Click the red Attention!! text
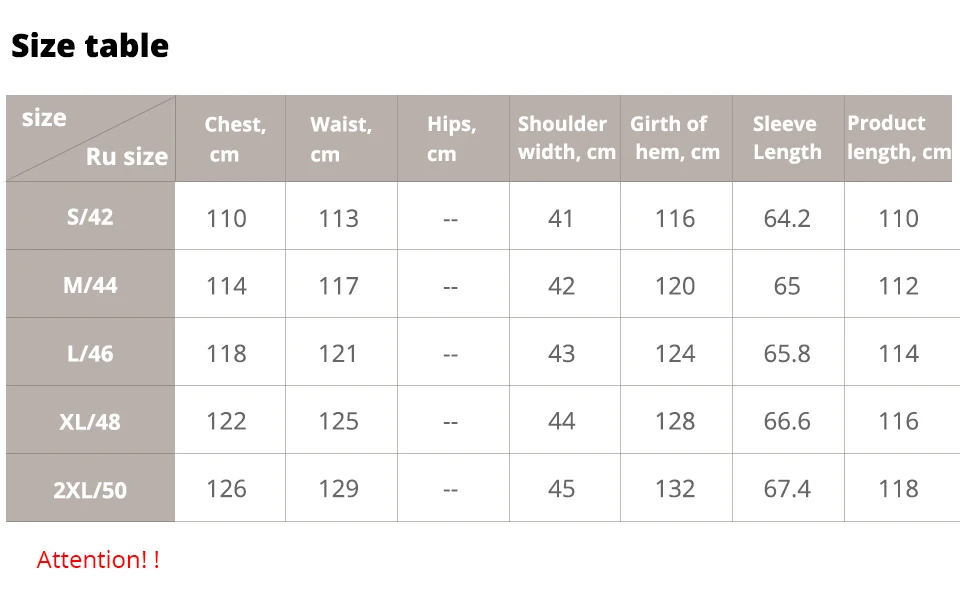Image resolution: width=960 pixels, height=601 pixels. (98, 559)
